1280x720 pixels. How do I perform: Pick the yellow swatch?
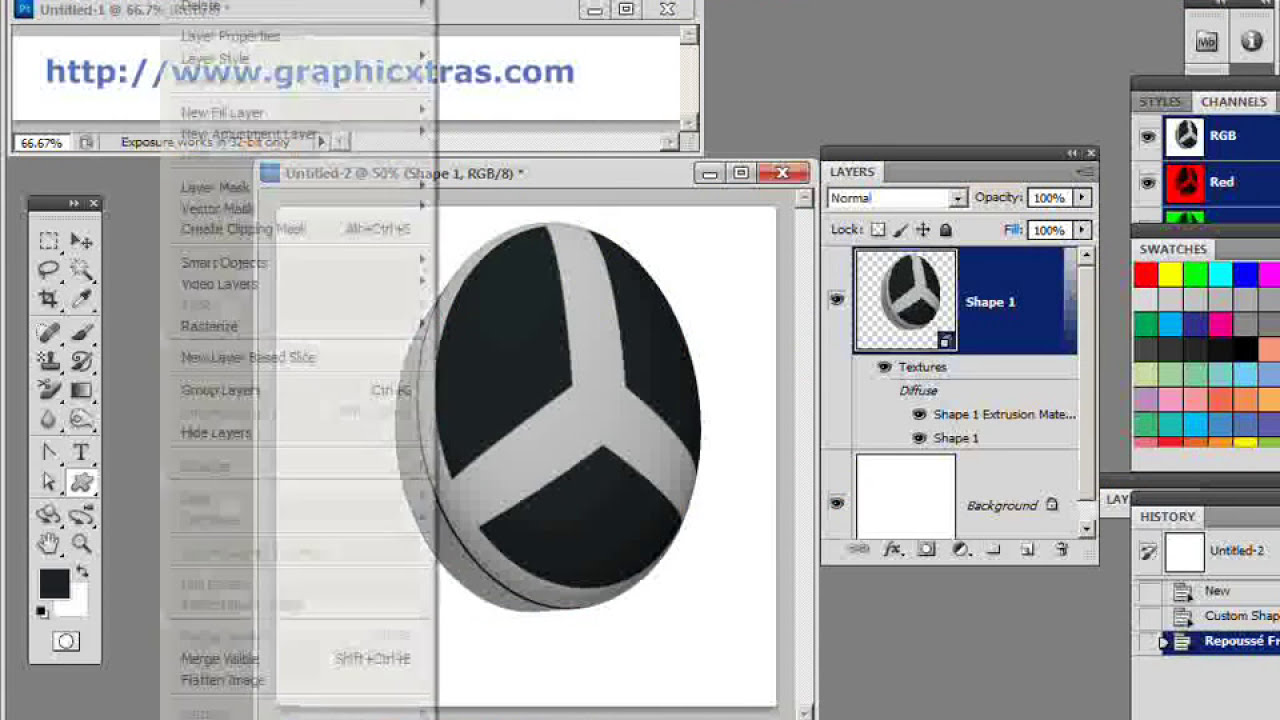1170,274
